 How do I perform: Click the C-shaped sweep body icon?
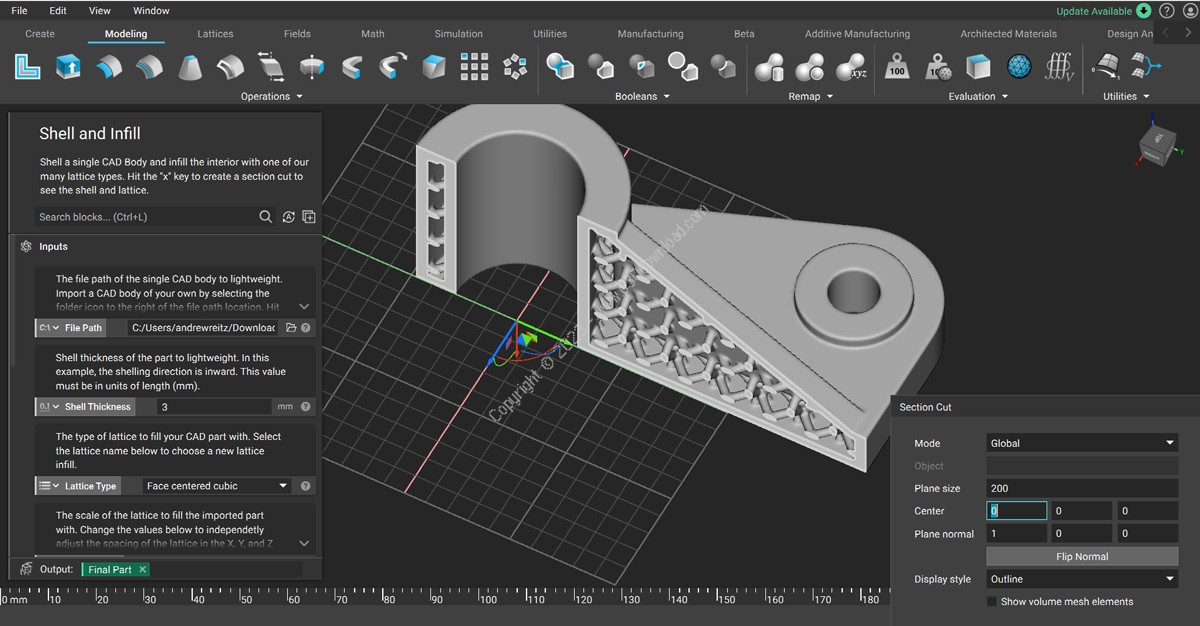point(352,67)
